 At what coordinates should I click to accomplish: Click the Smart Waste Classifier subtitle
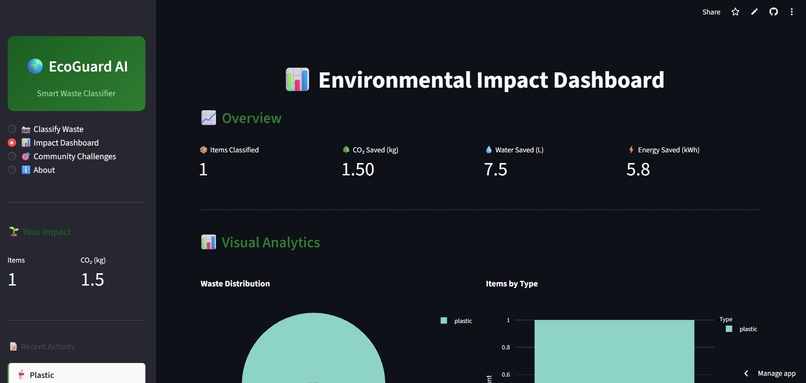(x=76, y=94)
